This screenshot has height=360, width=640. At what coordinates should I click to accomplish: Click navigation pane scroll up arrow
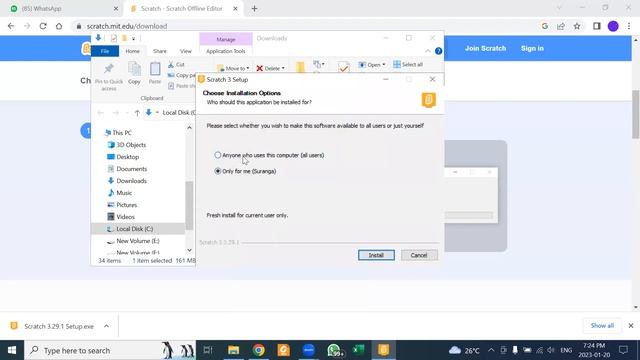pyautogui.click(x=189, y=128)
